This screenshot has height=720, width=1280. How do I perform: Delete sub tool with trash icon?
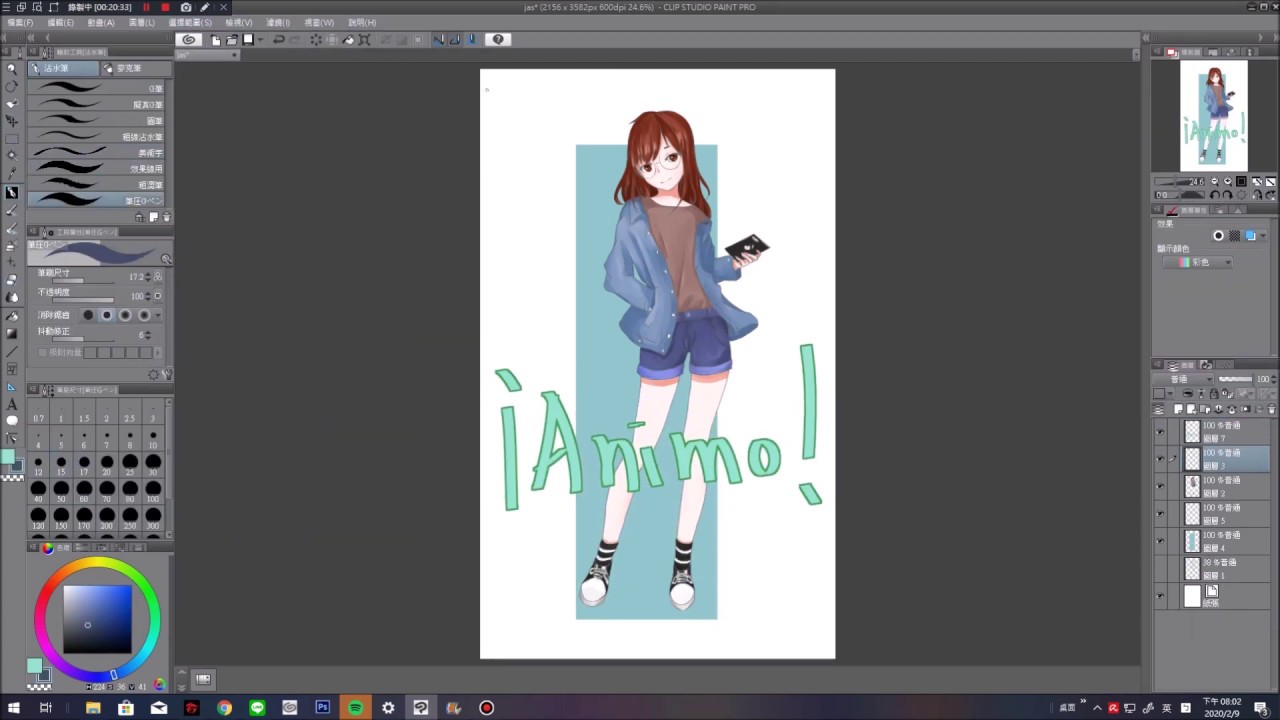coord(166,217)
